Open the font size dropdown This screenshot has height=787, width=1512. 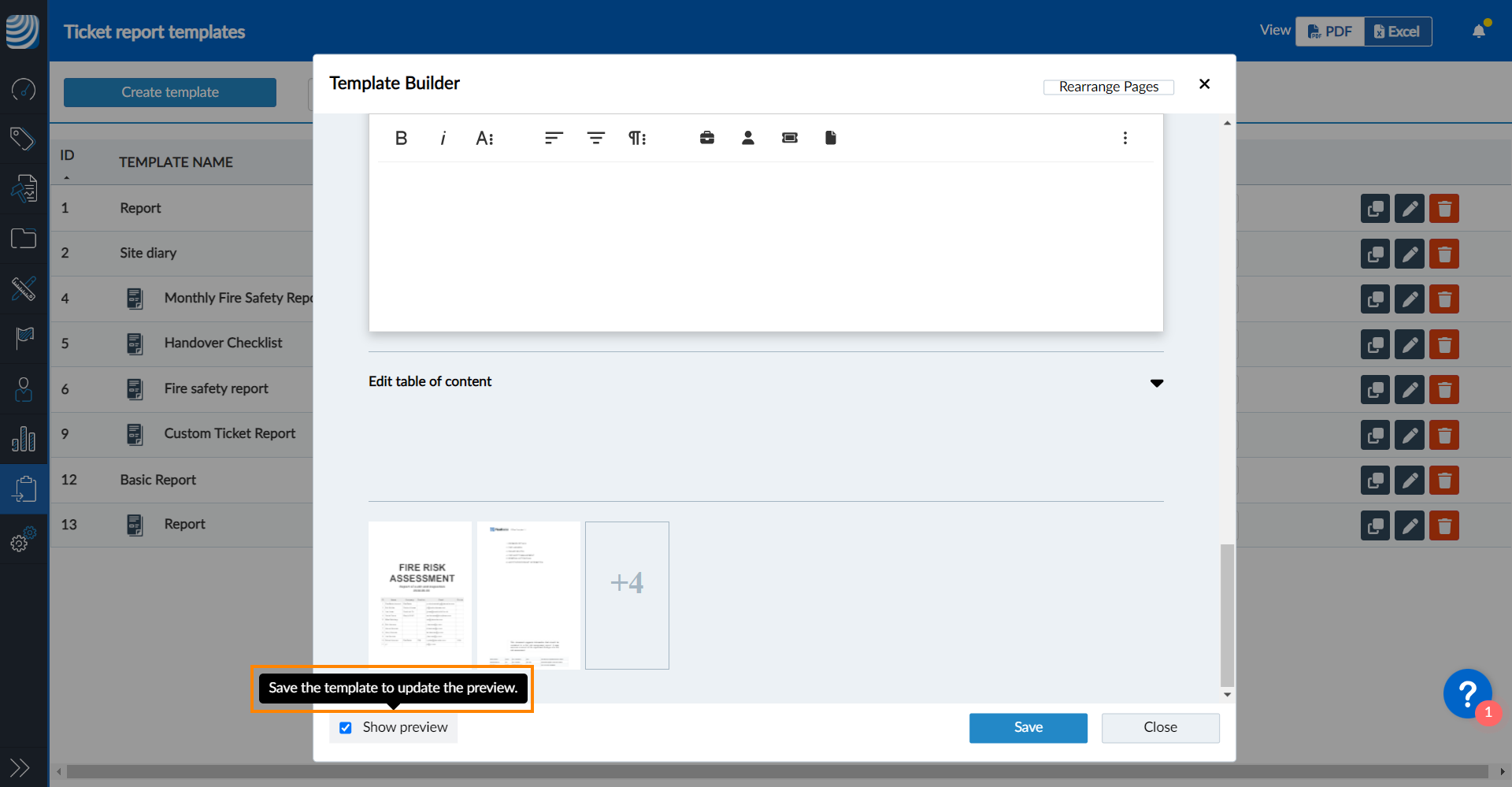[484, 139]
